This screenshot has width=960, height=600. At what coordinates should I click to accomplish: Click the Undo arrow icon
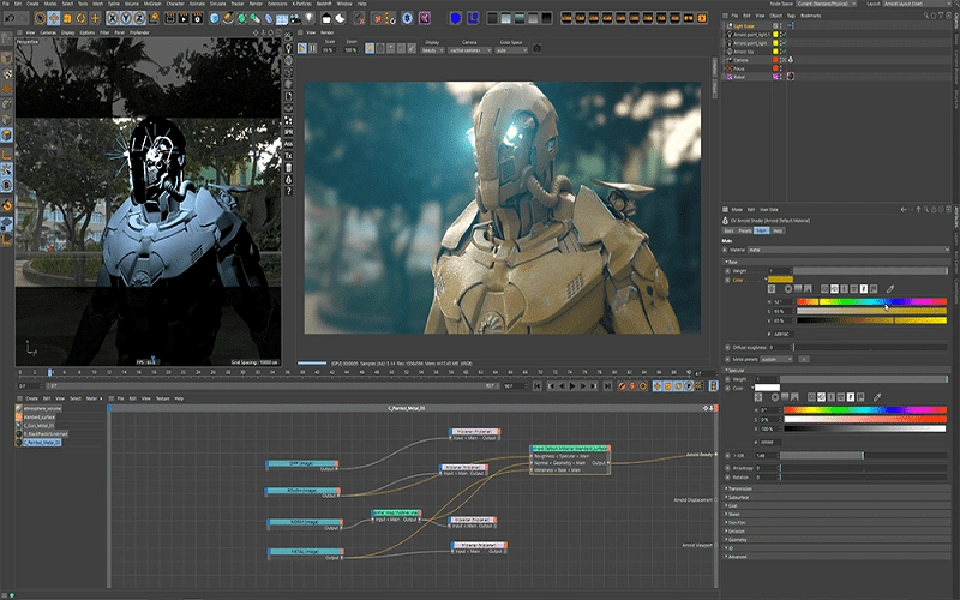click(8, 18)
